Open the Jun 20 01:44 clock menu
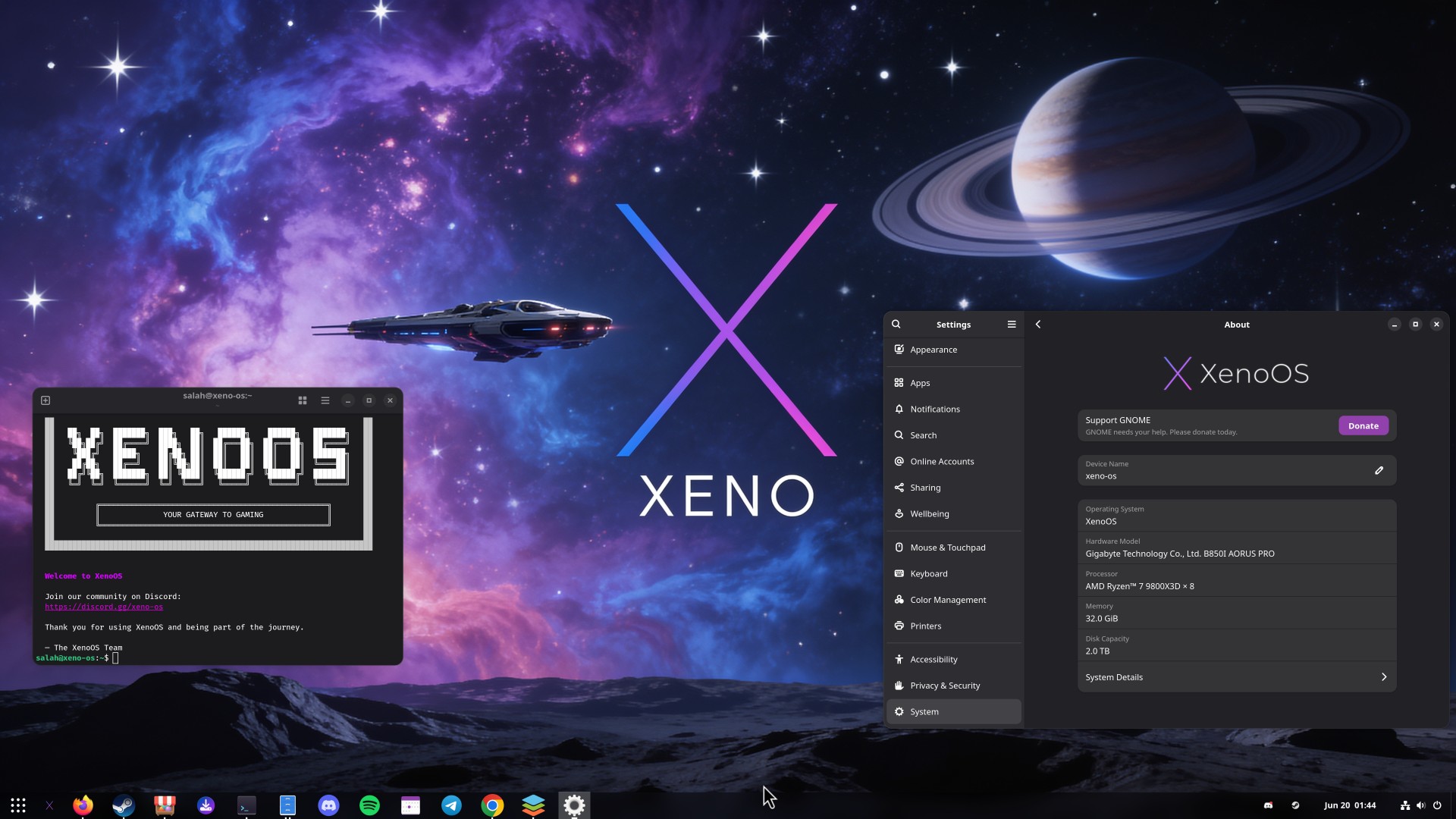 click(x=1350, y=805)
